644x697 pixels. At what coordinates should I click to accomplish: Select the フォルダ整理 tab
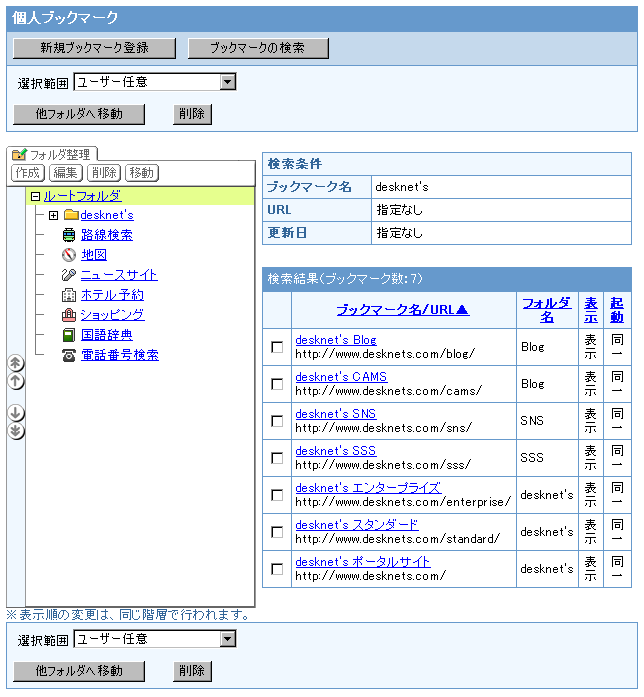(x=52, y=154)
